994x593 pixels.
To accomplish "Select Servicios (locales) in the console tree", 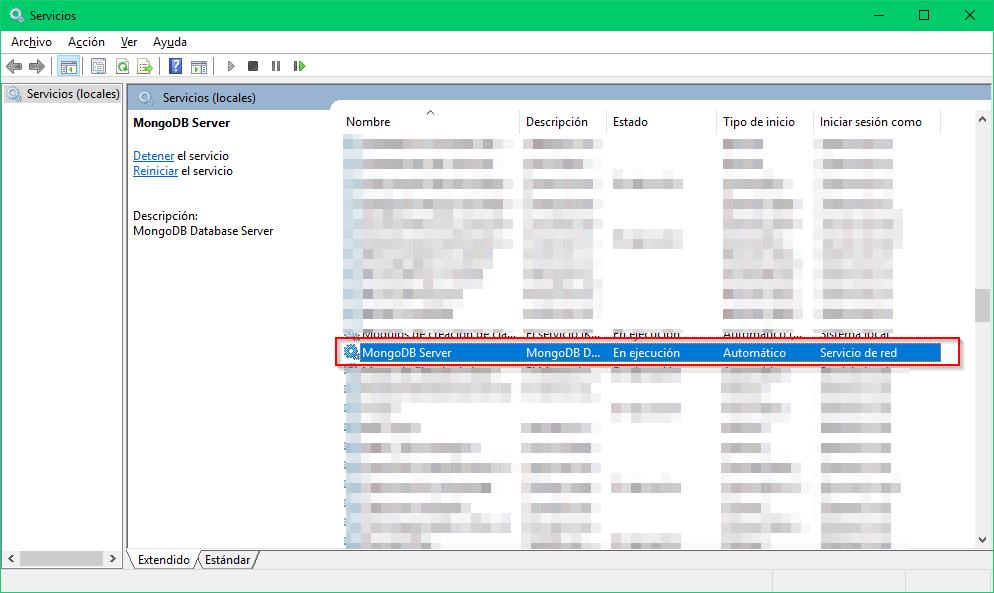I will [63, 94].
